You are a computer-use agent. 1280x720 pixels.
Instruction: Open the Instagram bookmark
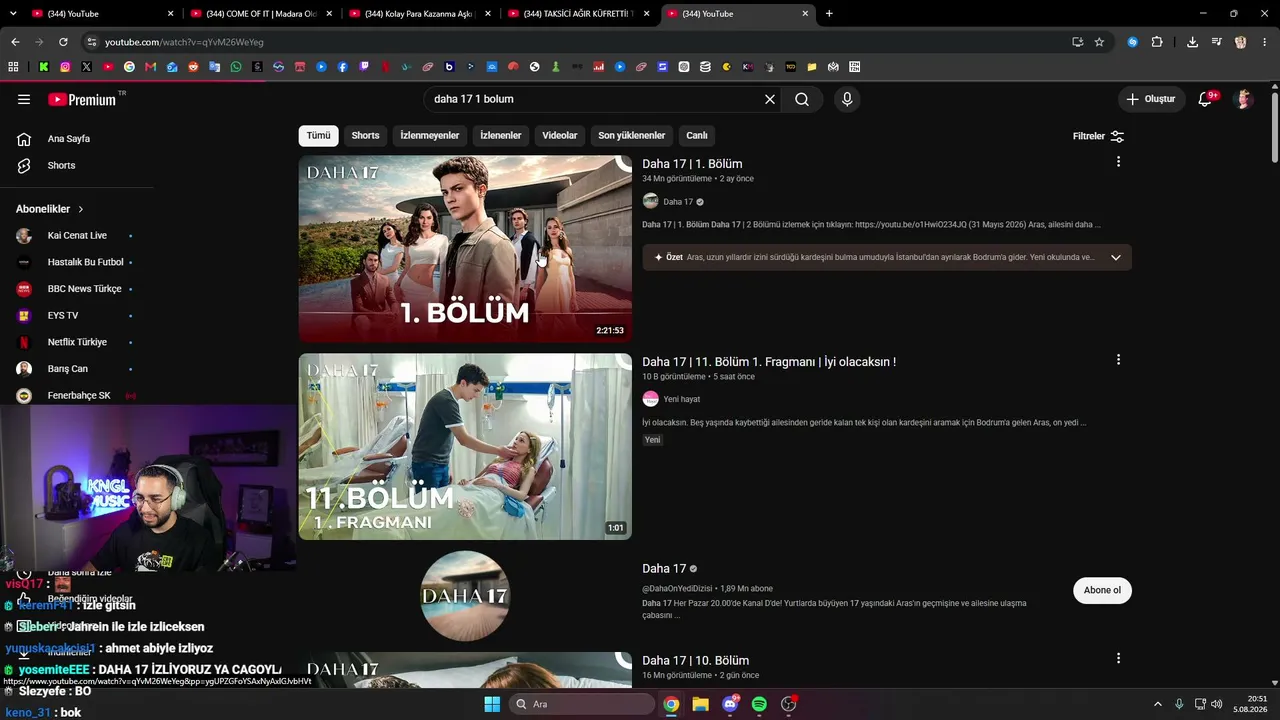[65, 67]
